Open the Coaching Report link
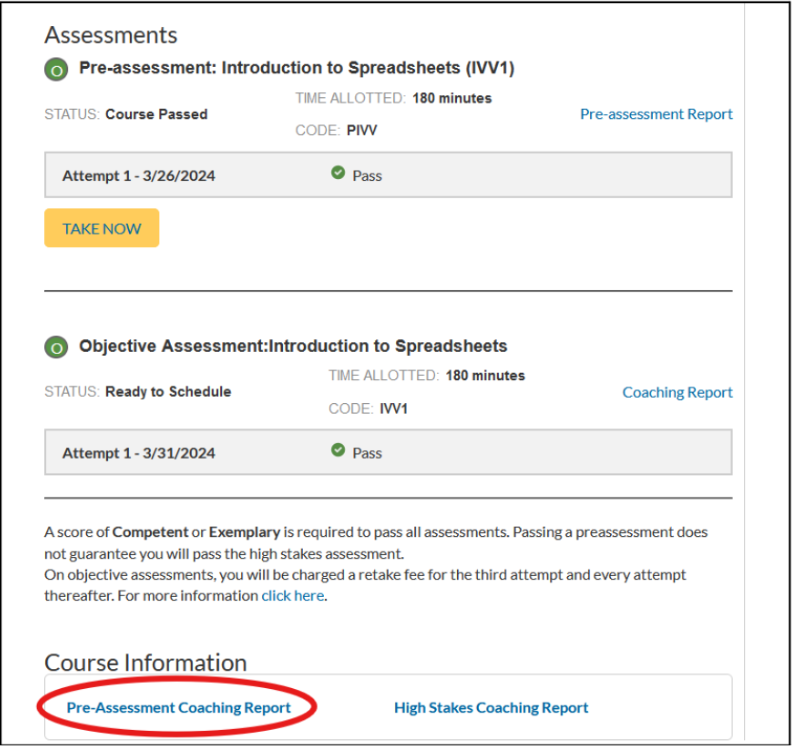This screenshot has height=747, width=795. tap(677, 393)
